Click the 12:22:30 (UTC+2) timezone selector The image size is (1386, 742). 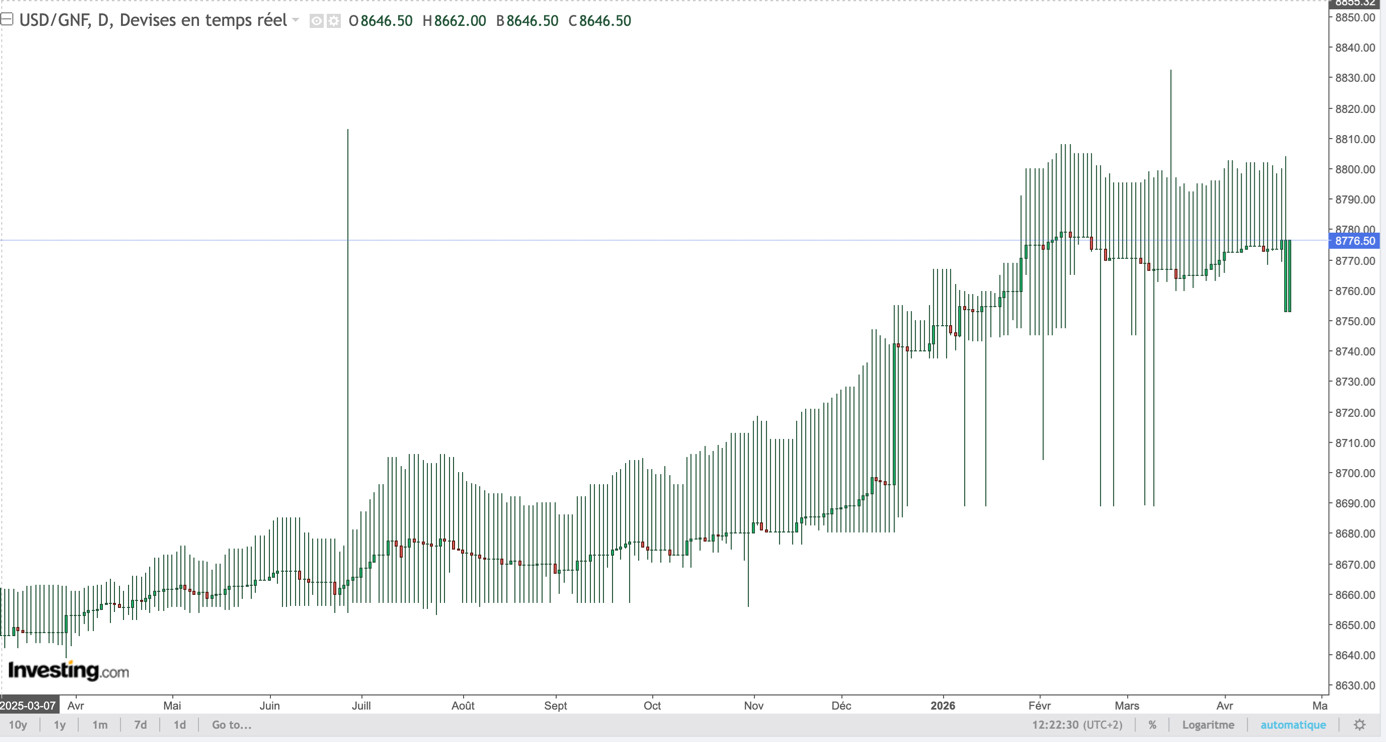1079,725
